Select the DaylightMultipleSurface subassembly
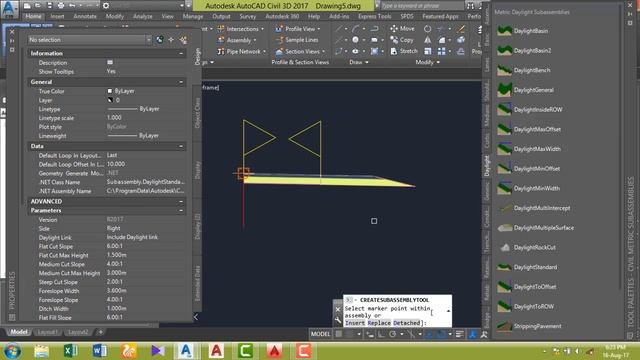This screenshot has height=360, width=640. click(544, 227)
